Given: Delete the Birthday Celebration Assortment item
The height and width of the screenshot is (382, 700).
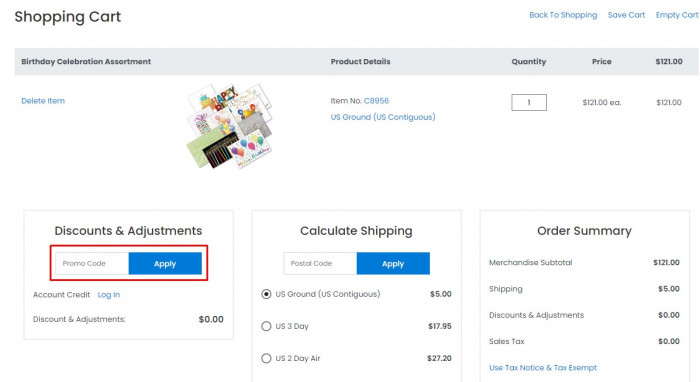Looking at the screenshot, I should [43, 101].
